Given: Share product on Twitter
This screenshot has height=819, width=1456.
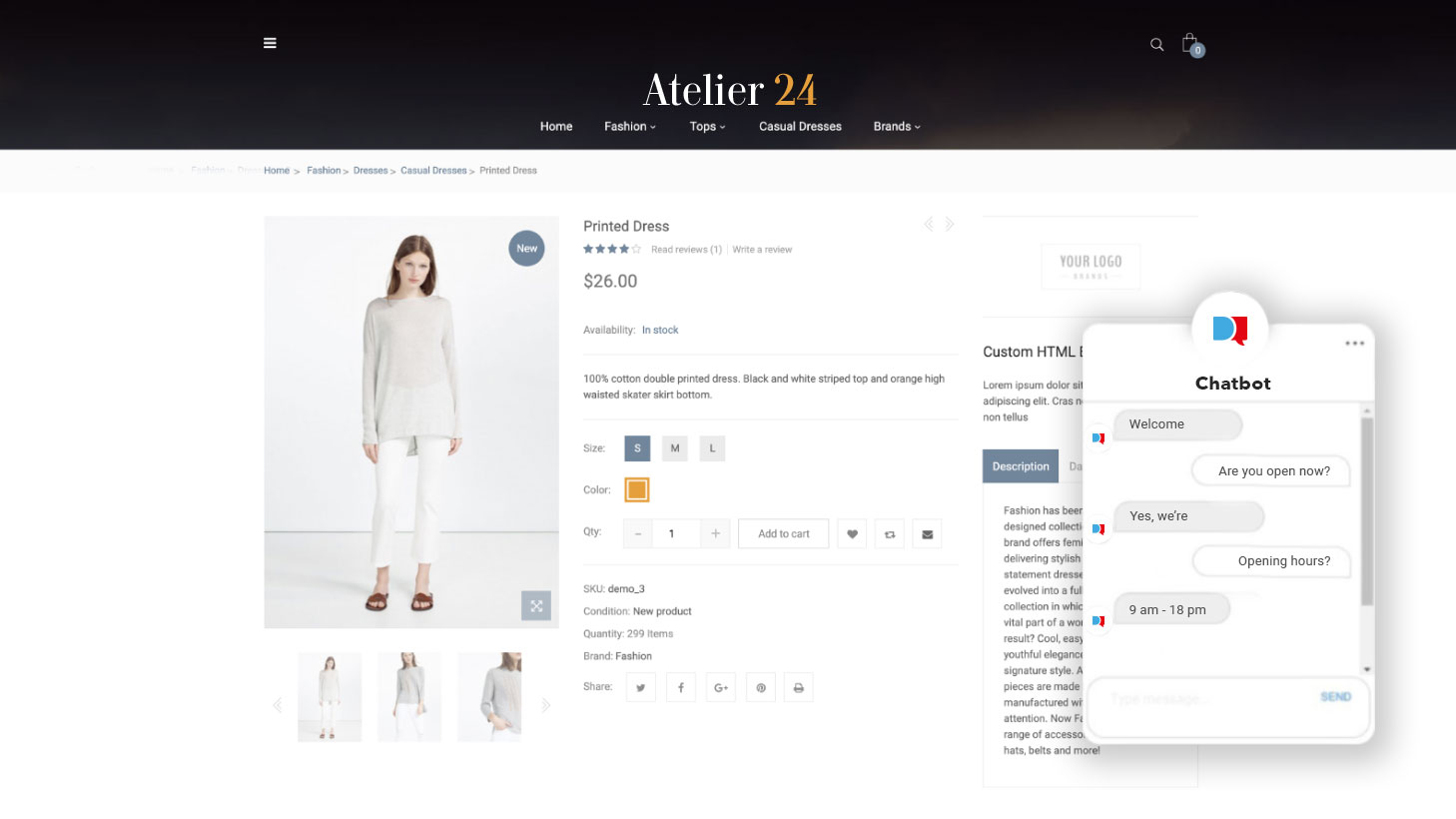Looking at the screenshot, I should 641,687.
